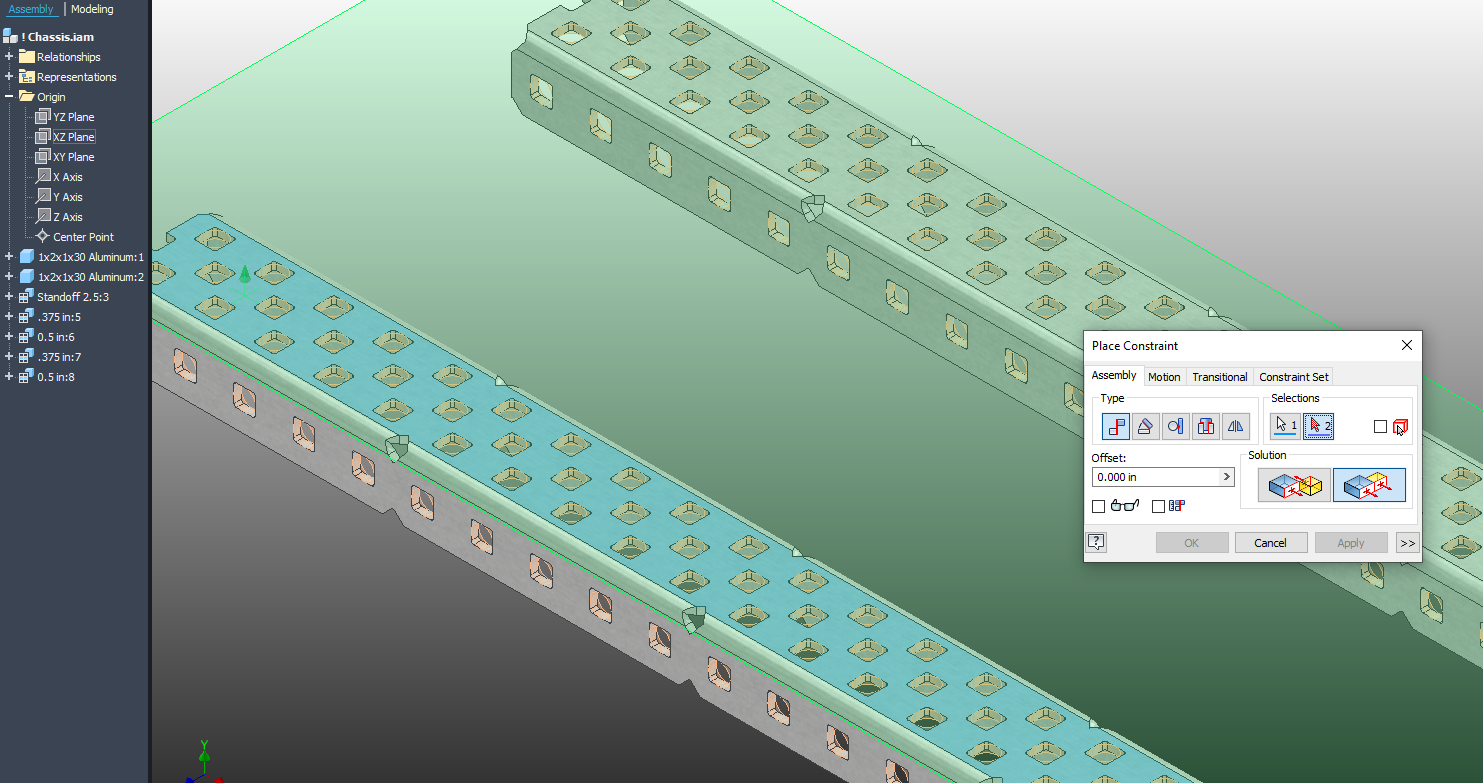This screenshot has height=783, width=1483.
Task: Select the Tangent constraint type icon
Action: (x=1176, y=427)
